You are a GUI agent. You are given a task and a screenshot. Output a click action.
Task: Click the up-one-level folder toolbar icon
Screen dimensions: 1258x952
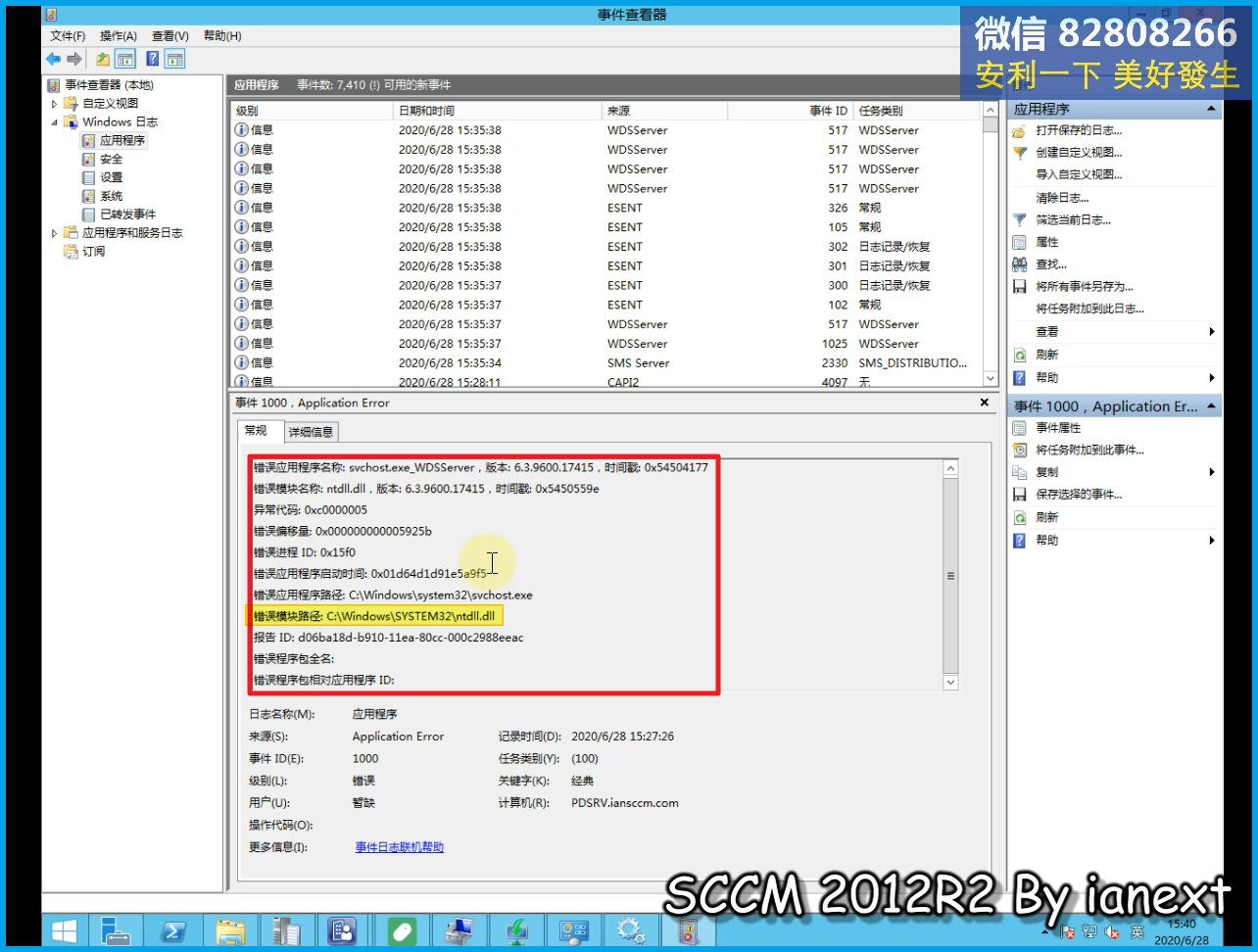click(x=103, y=60)
